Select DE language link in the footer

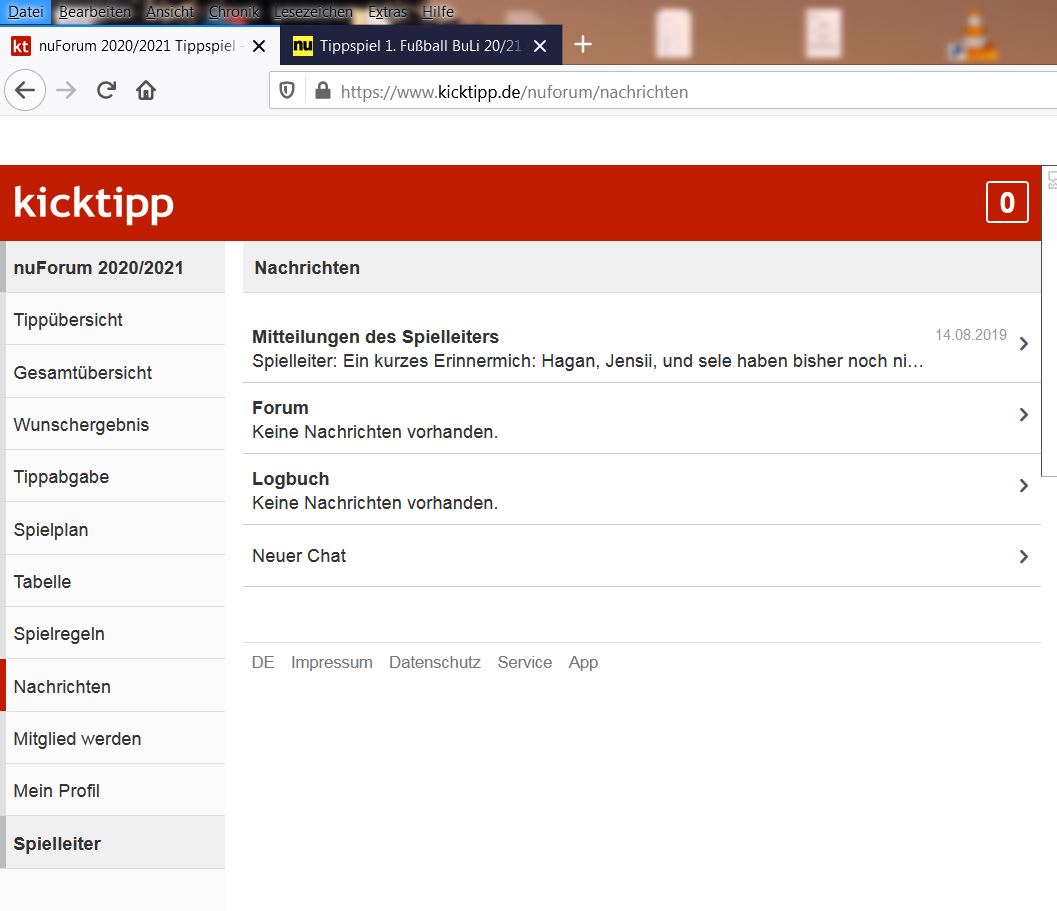point(263,662)
